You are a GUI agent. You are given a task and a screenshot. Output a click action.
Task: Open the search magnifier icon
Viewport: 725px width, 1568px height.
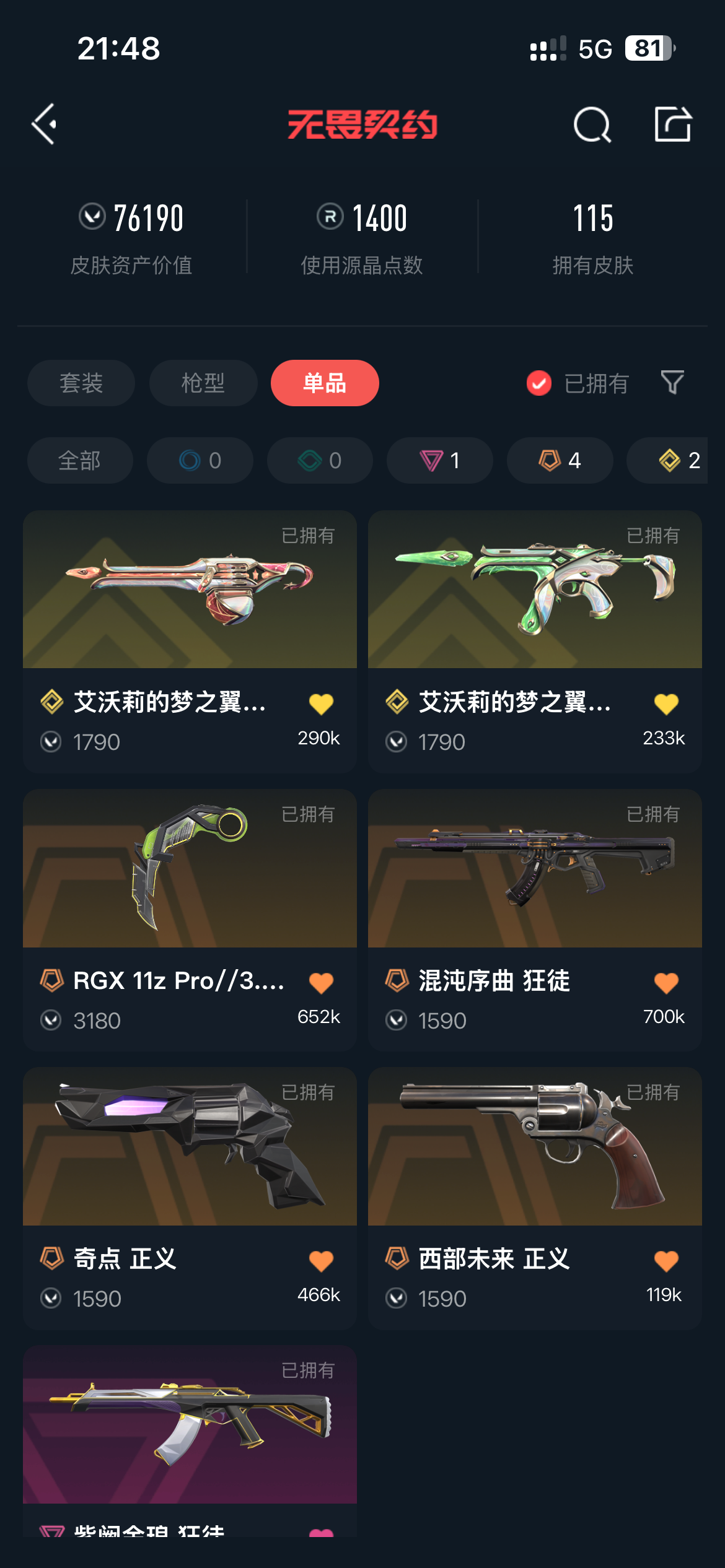click(x=592, y=124)
